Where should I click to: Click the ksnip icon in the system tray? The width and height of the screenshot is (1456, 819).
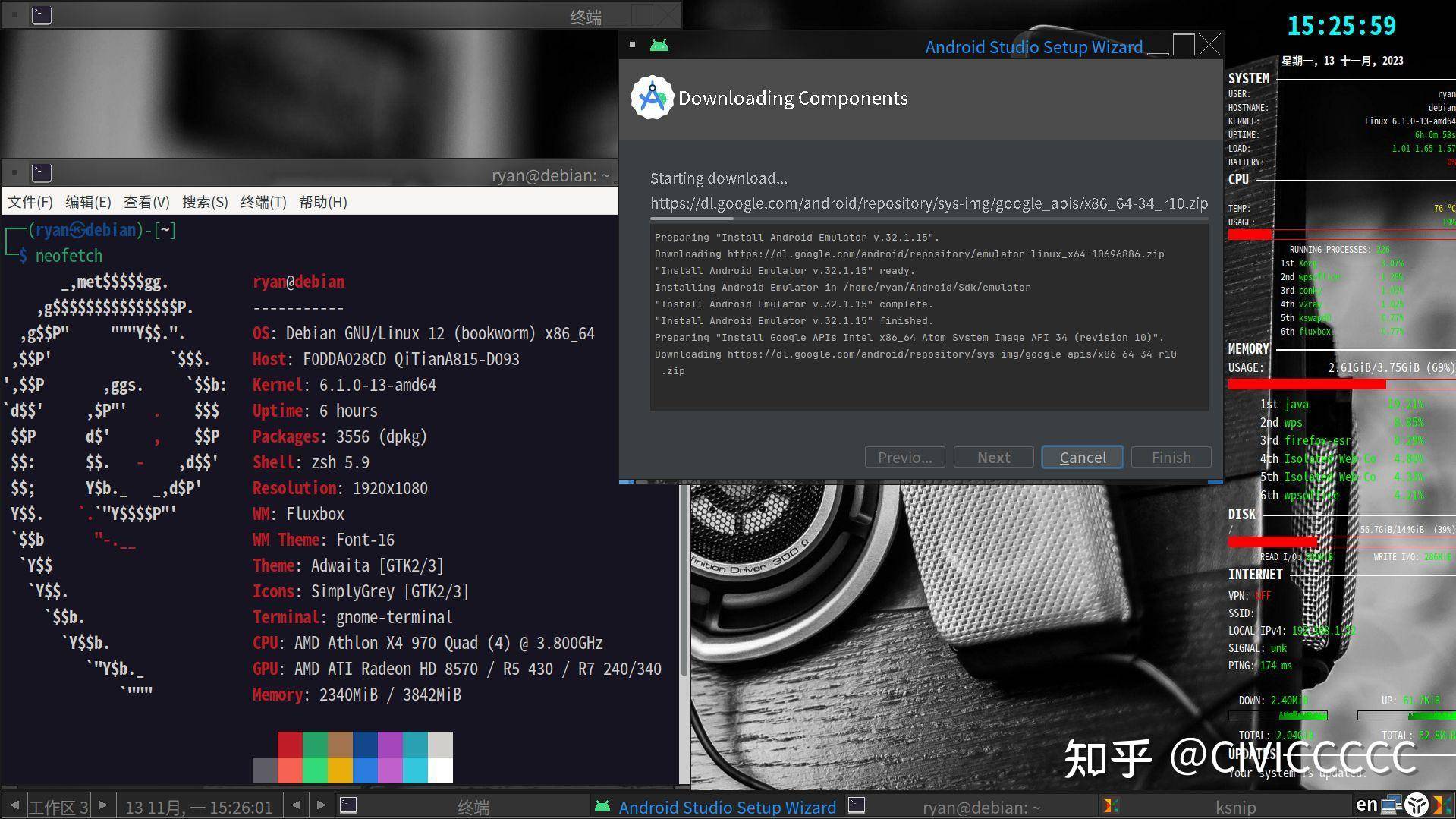point(1442,805)
